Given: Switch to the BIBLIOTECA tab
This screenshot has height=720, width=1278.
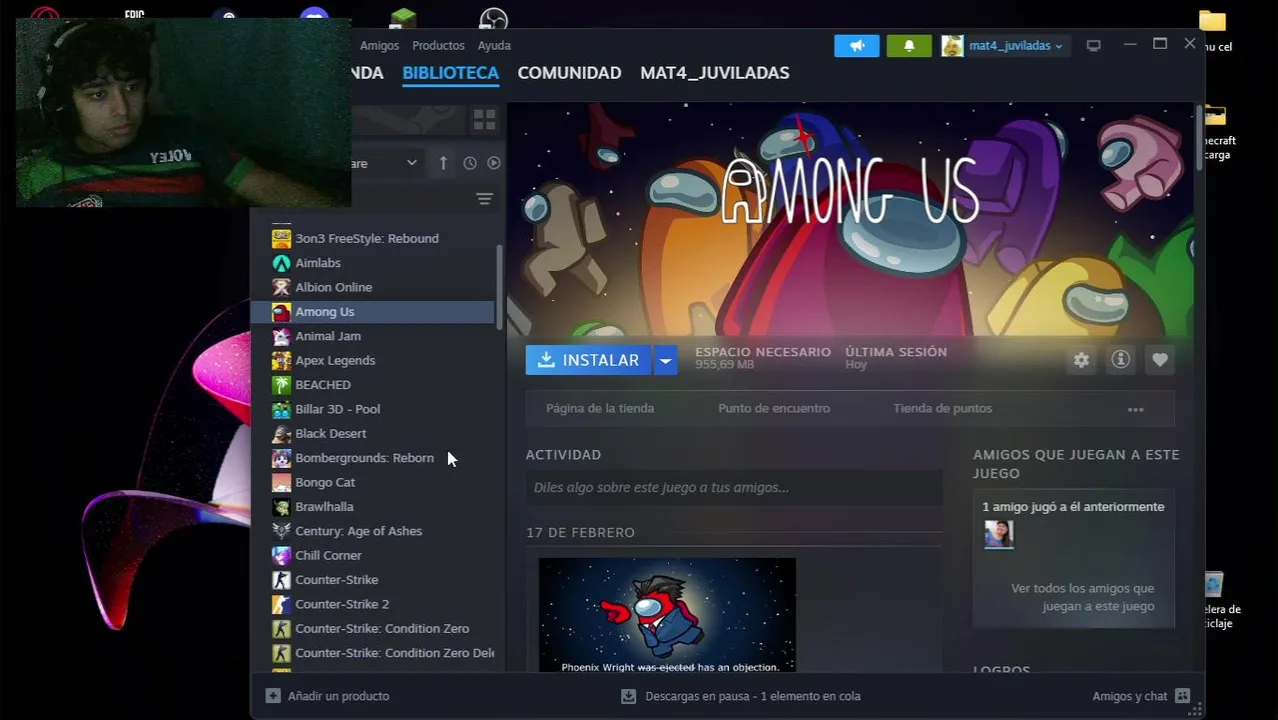Looking at the screenshot, I should (x=450, y=73).
